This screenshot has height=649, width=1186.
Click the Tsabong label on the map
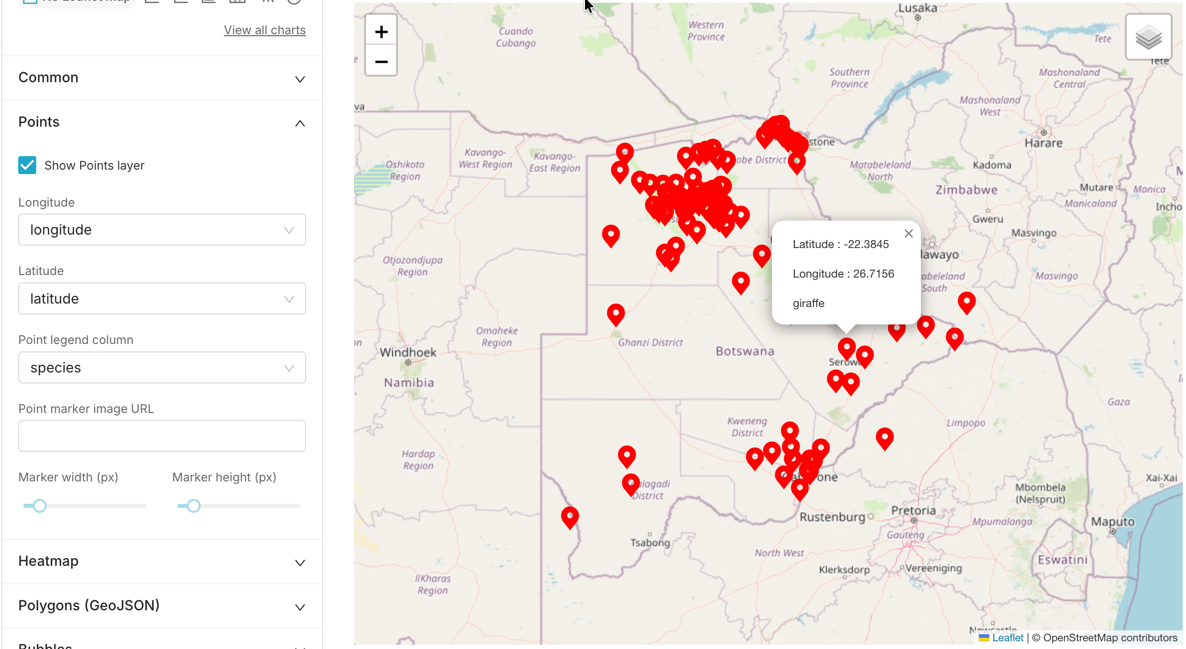[650, 542]
